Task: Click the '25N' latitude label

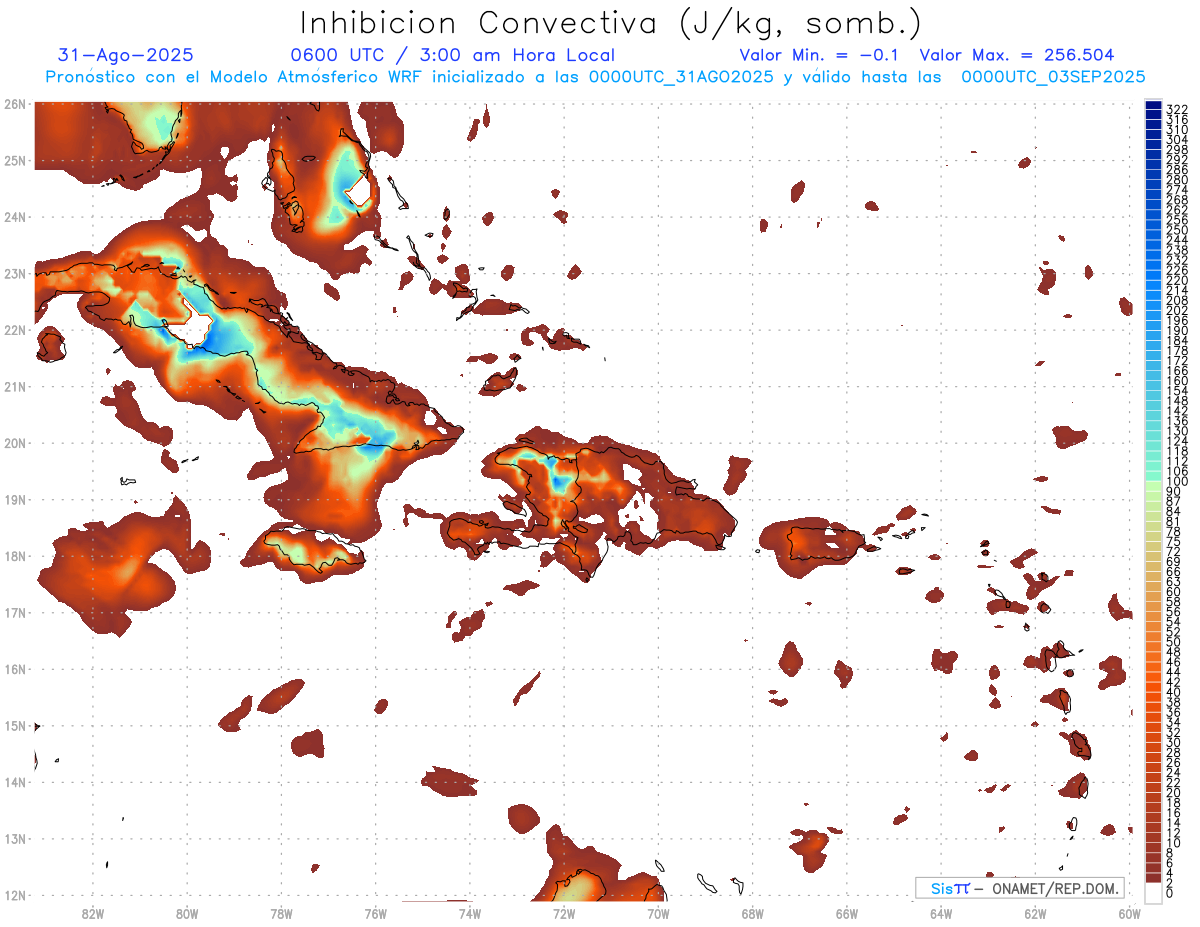Action: pos(14,160)
